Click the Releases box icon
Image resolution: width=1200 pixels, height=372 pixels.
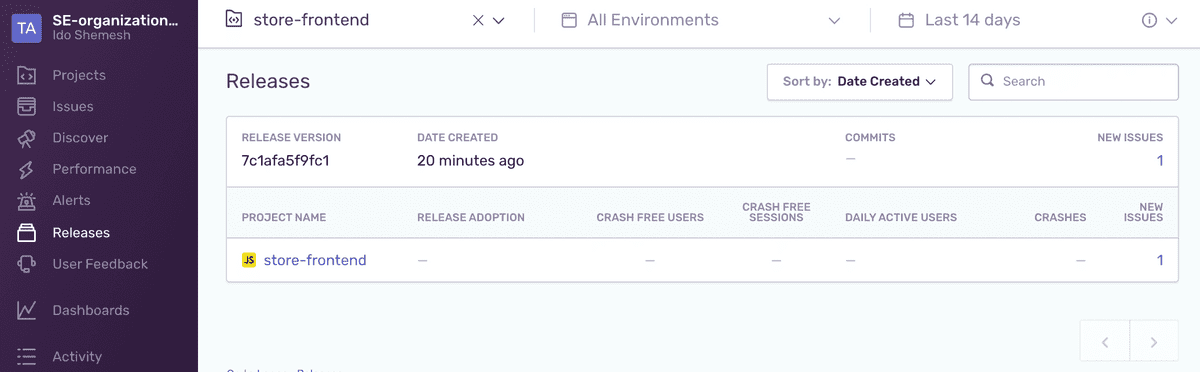(x=27, y=233)
